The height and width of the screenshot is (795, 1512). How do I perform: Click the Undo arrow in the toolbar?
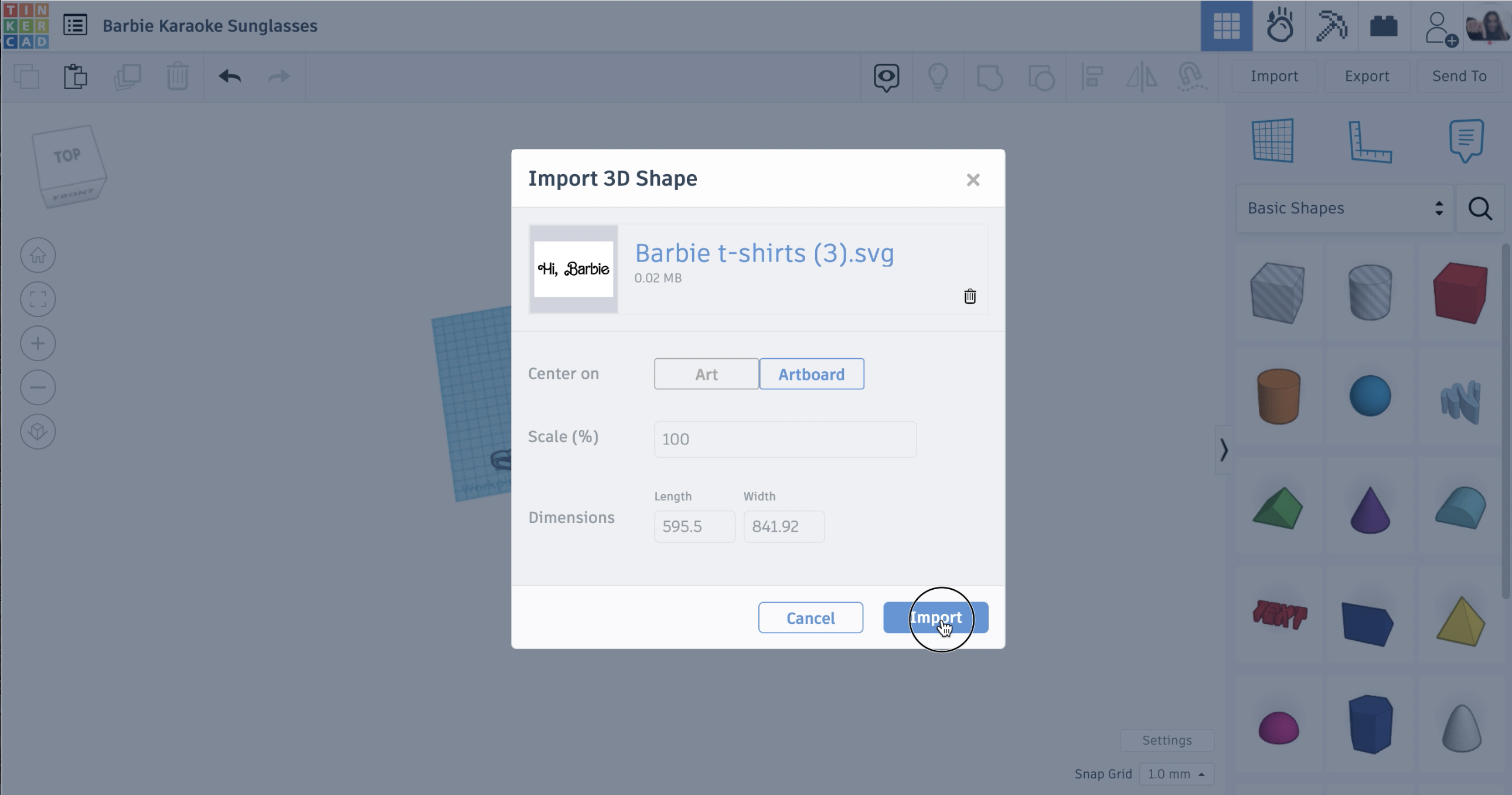click(x=229, y=76)
